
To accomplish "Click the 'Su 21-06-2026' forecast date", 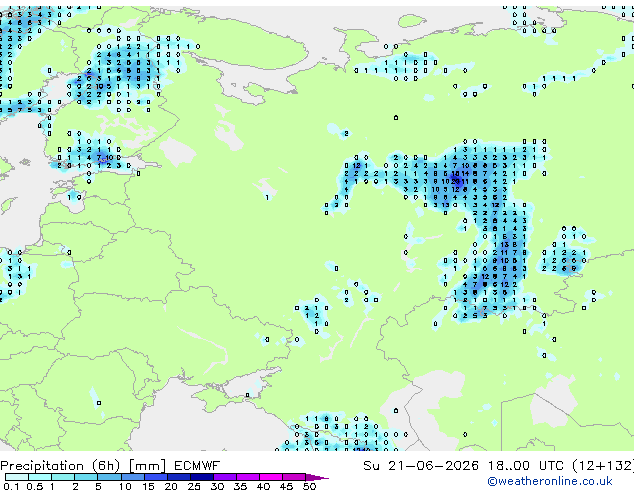I will [x=421, y=466].
